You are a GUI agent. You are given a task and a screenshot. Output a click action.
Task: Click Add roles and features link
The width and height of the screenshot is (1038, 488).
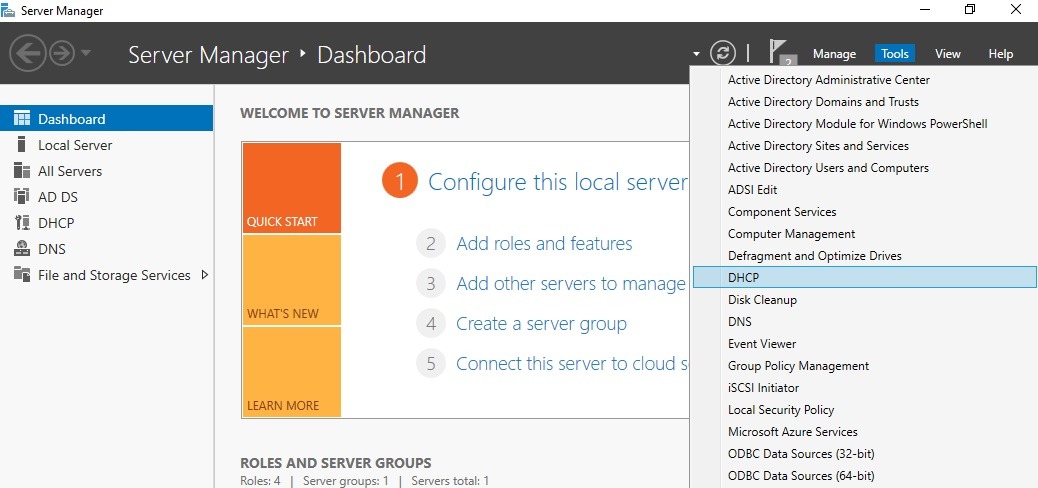coord(544,244)
